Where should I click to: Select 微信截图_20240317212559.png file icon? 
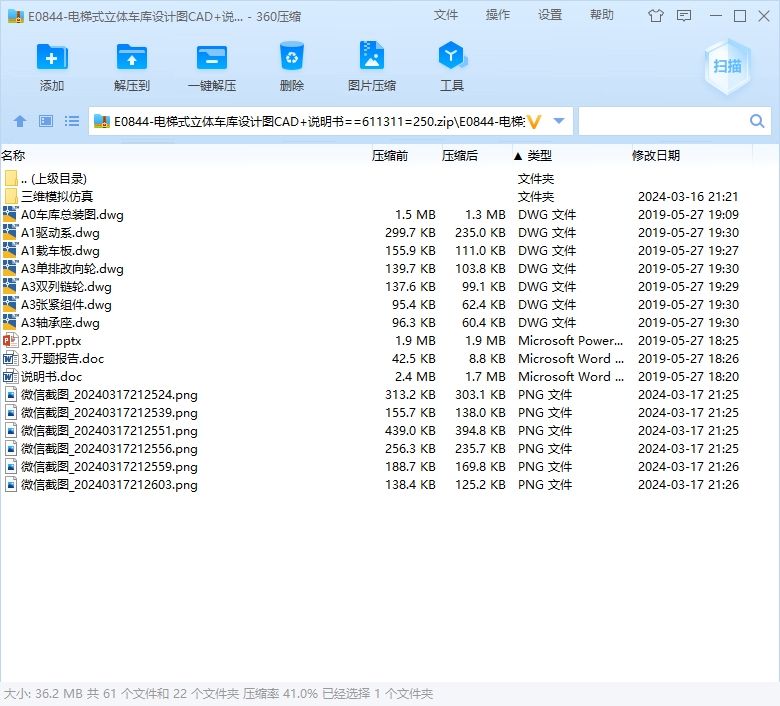tap(10, 466)
